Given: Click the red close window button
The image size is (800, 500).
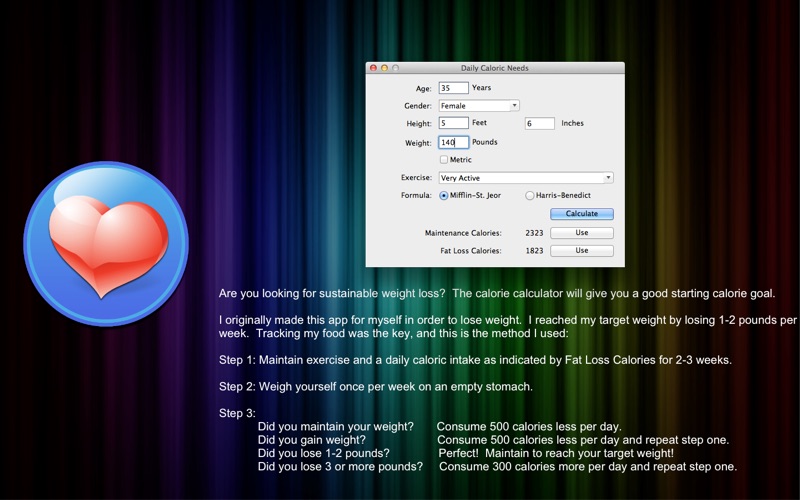Looking at the screenshot, I should (x=373, y=68).
